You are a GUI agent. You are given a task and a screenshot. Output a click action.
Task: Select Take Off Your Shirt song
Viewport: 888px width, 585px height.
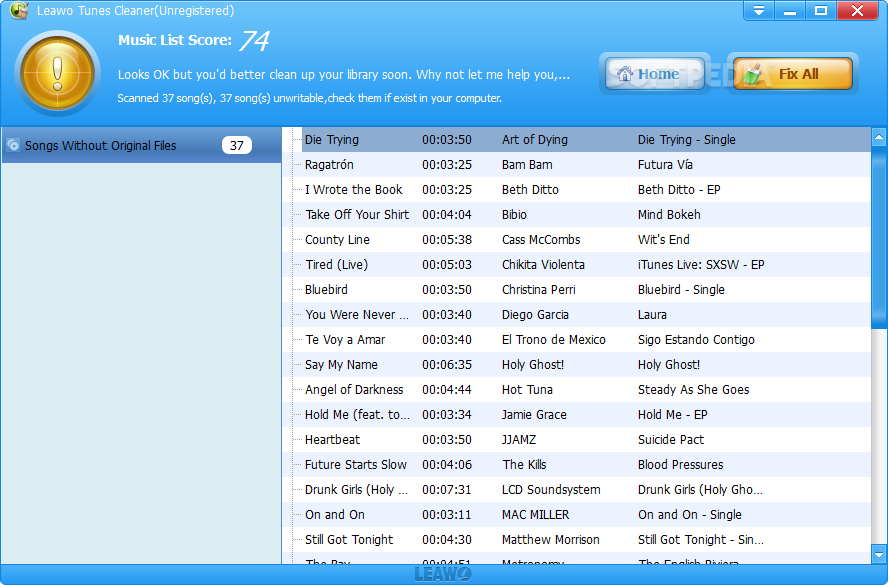click(357, 215)
